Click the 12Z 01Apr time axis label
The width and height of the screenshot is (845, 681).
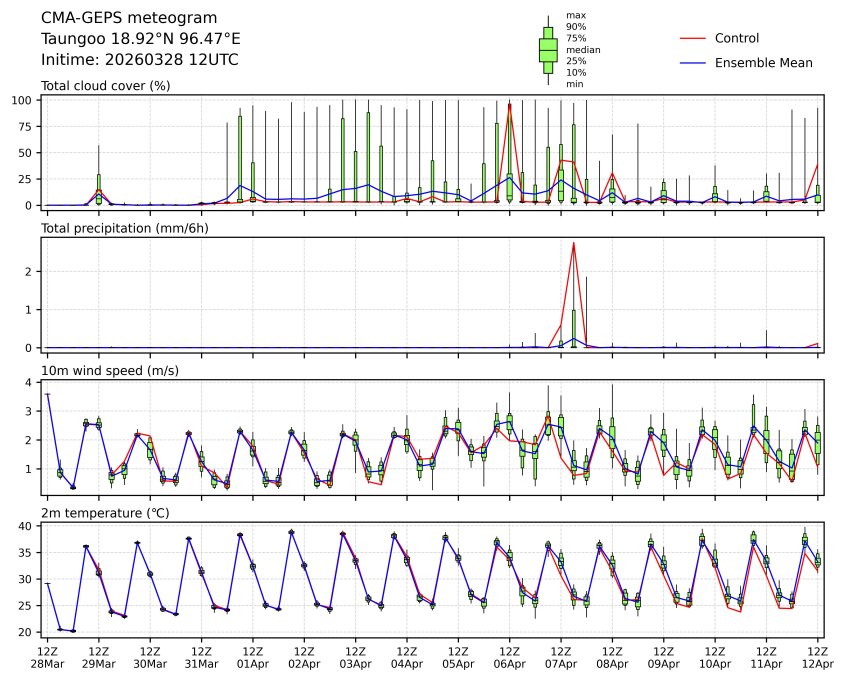click(x=252, y=657)
